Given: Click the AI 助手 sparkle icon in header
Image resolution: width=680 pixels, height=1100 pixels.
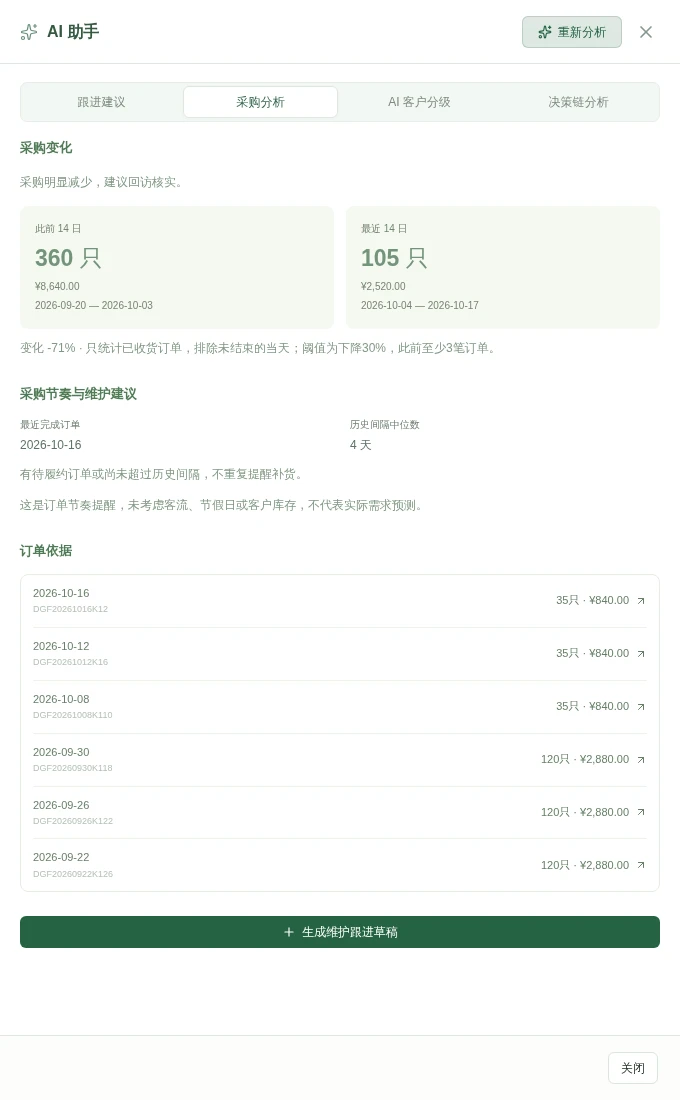Looking at the screenshot, I should (x=29, y=32).
